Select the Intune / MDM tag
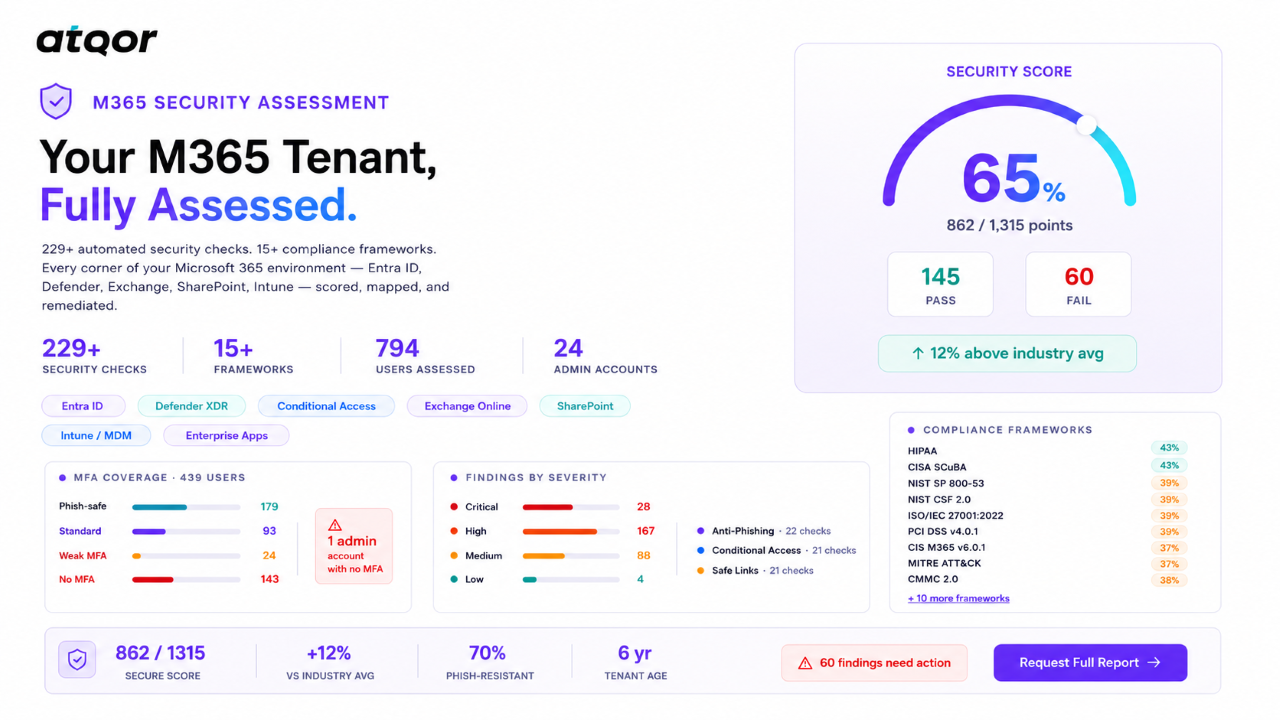The height and width of the screenshot is (720, 1280). pyautogui.click(x=96, y=436)
